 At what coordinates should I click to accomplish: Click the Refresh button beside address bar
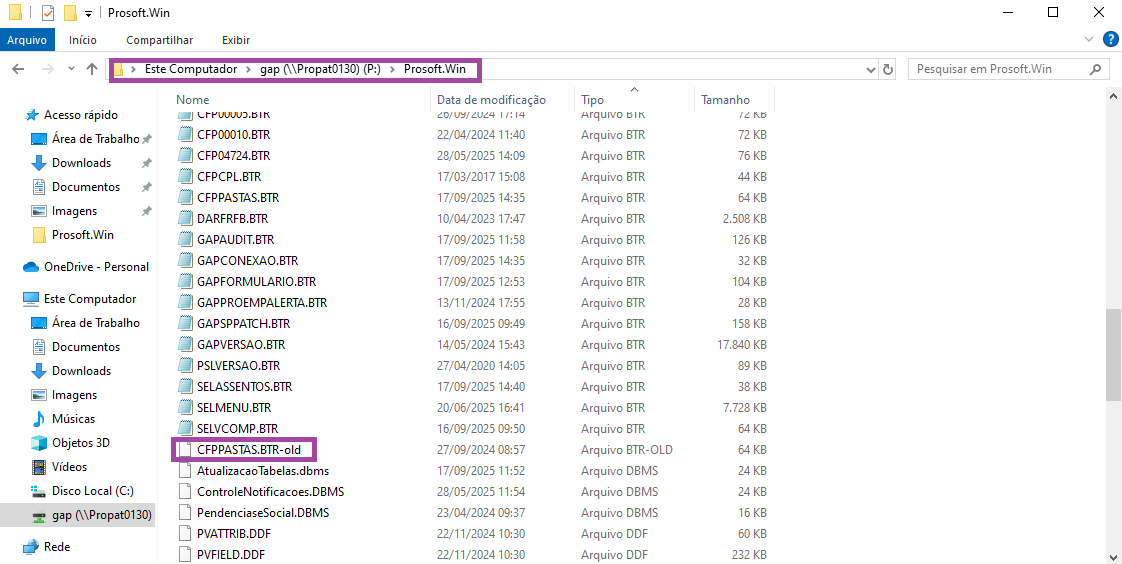(x=888, y=69)
